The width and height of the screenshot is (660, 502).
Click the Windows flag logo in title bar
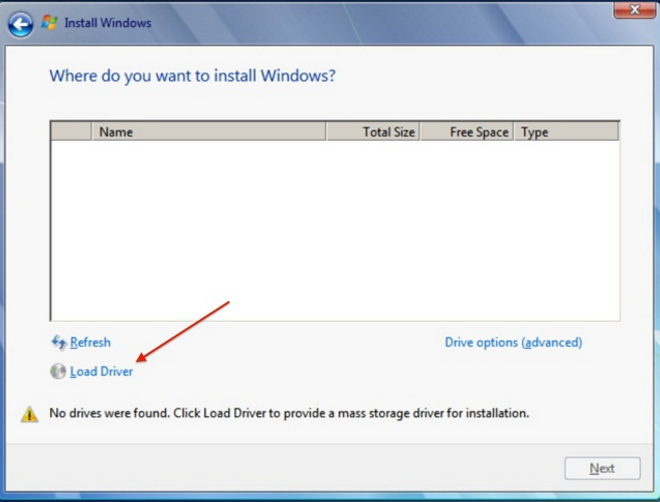pyautogui.click(x=49, y=23)
